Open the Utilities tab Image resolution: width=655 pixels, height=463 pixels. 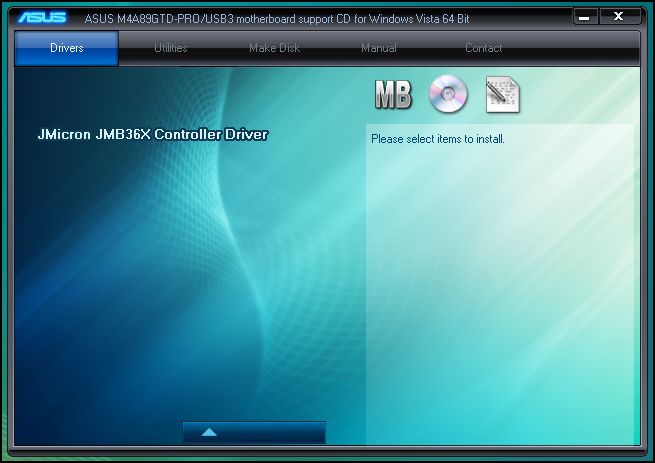coord(170,48)
